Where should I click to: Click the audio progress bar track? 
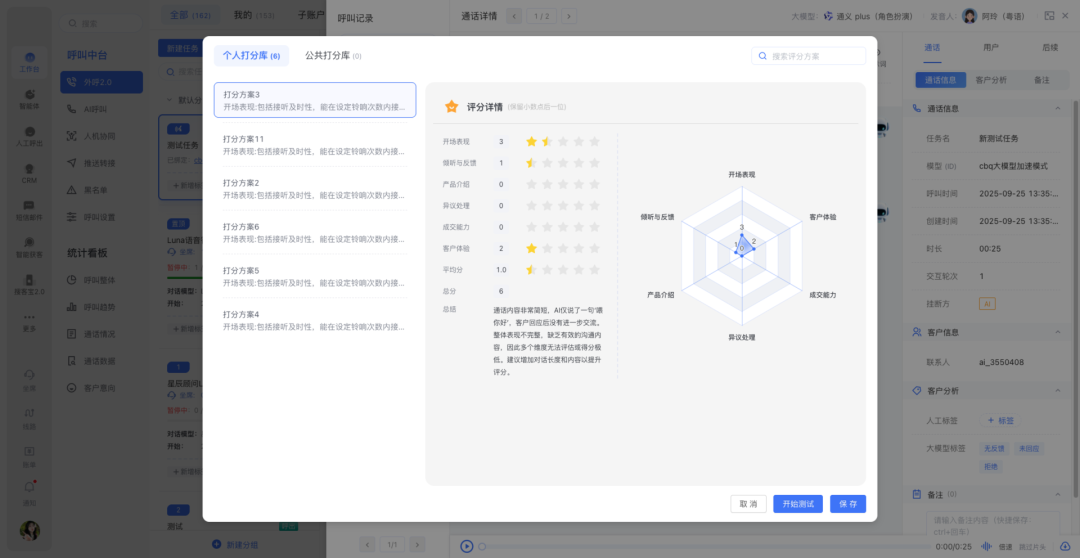700,546
